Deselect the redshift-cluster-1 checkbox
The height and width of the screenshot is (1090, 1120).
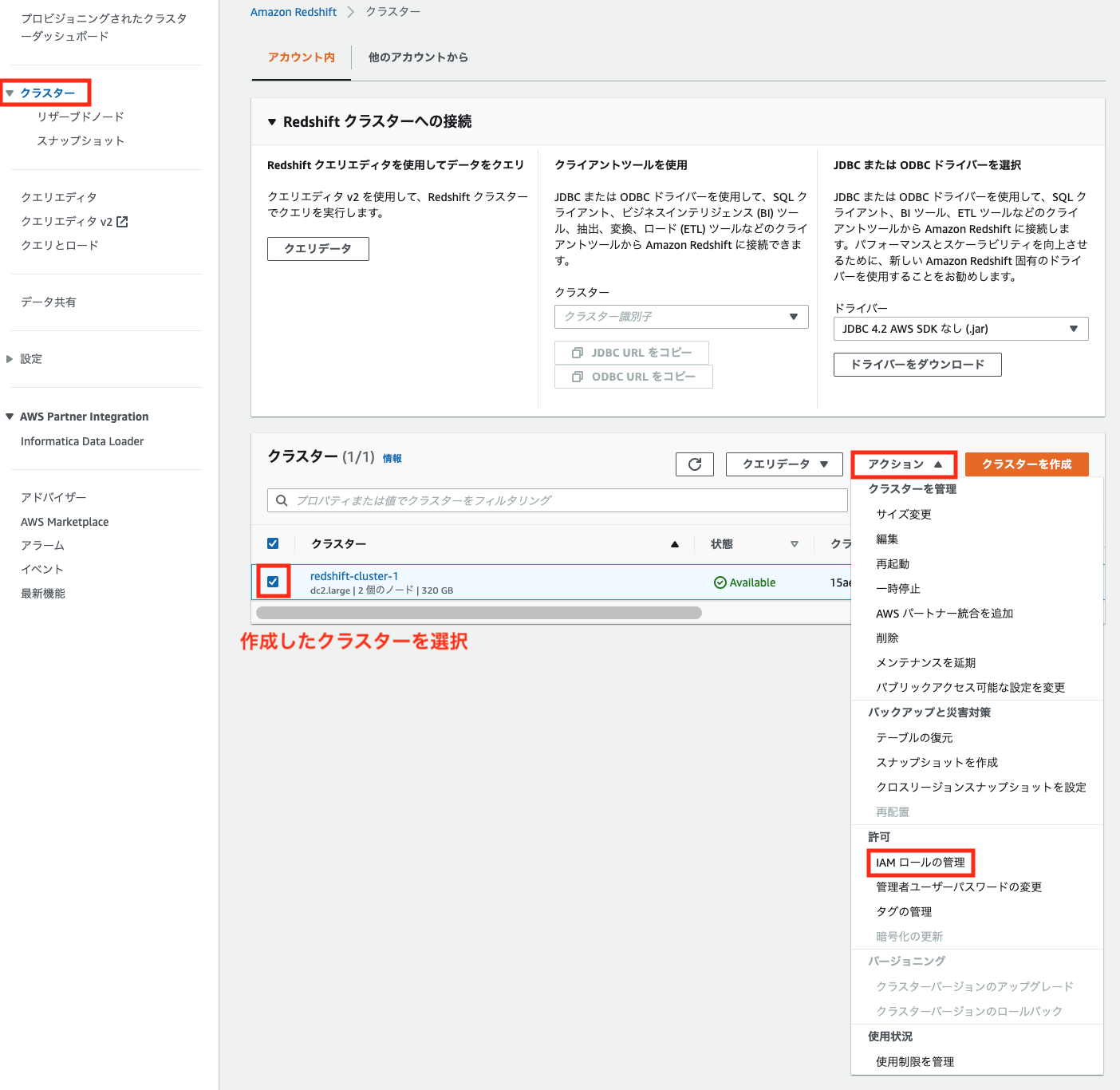(x=273, y=582)
